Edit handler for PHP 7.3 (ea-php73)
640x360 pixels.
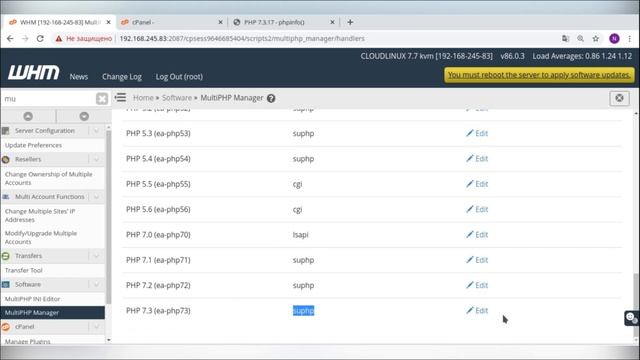click(477, 311)
